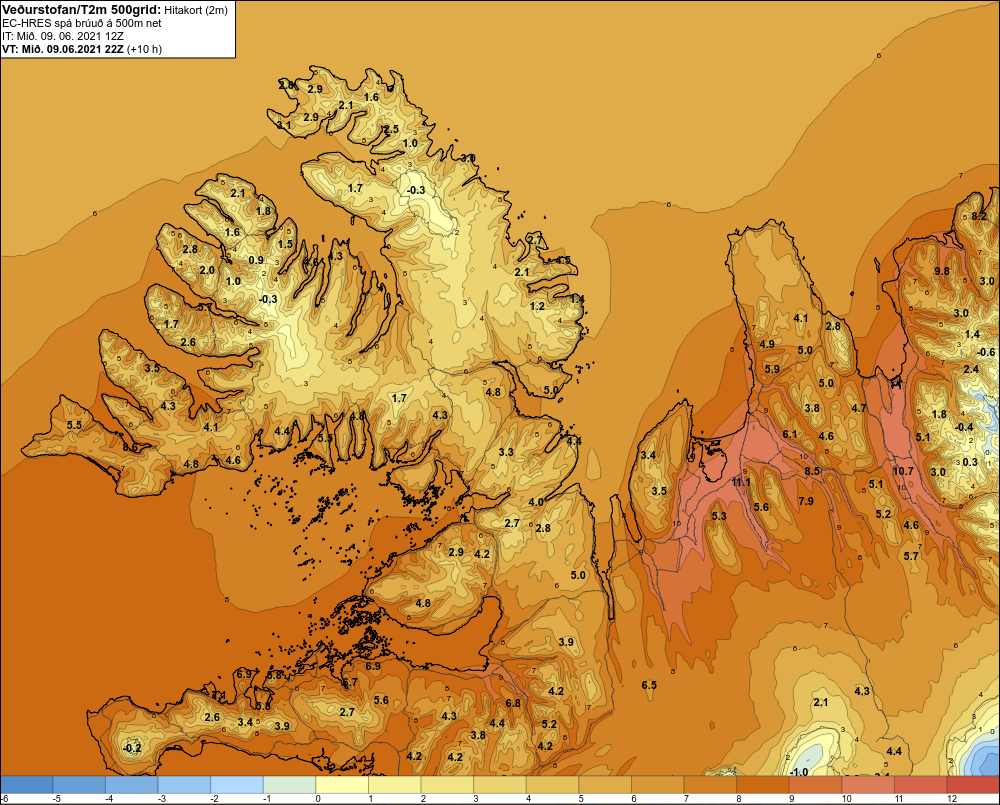Click the light blue swatch between -2 and -1

237,784
